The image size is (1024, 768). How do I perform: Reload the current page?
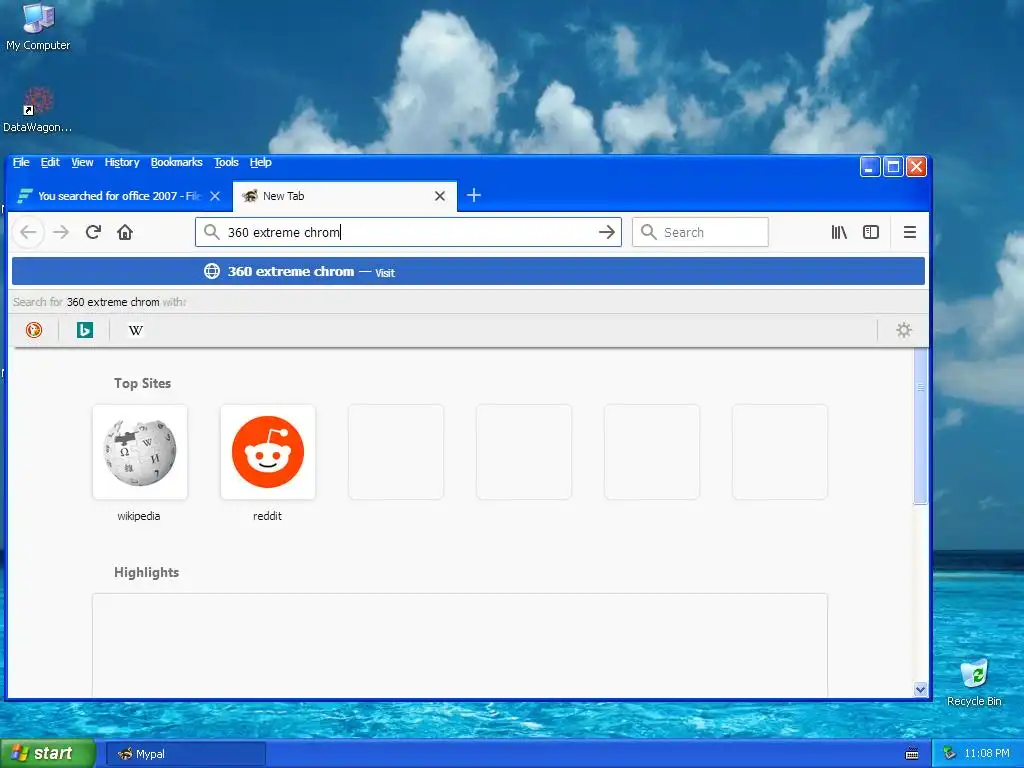coord(93,232)
